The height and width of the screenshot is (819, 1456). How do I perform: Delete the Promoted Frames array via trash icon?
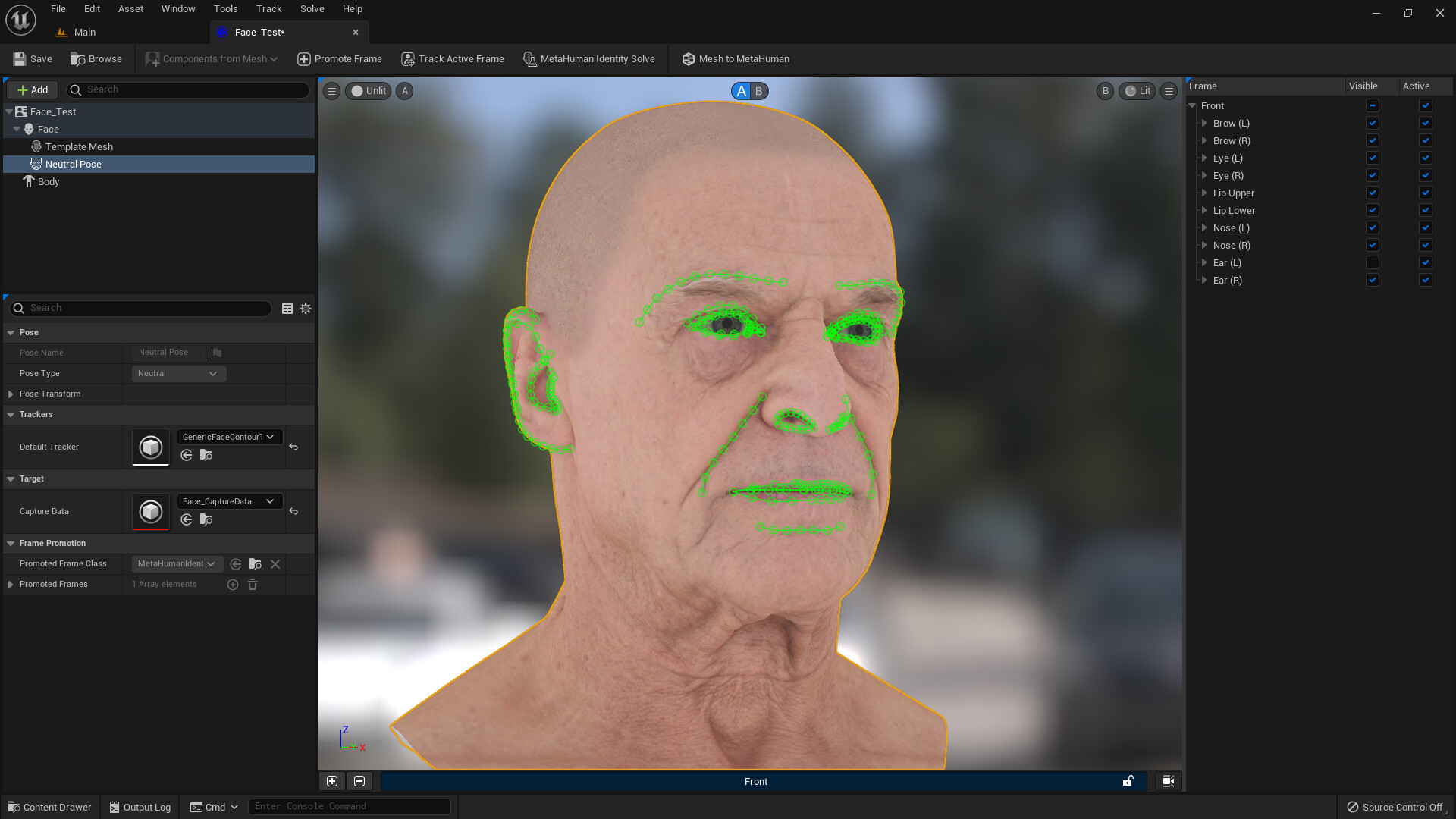253,584
